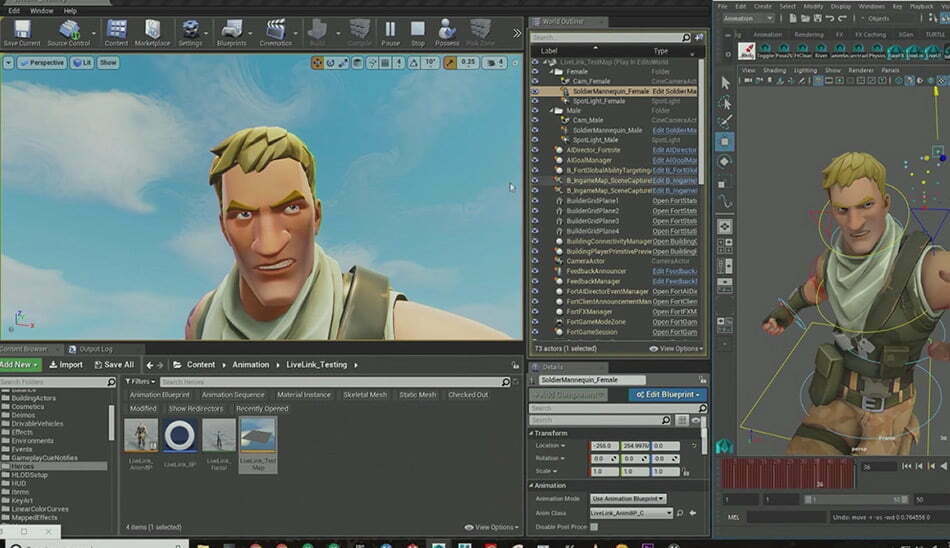950x548 pixels.
Task: Open World Outliner View Options
Action: point(676,349)
